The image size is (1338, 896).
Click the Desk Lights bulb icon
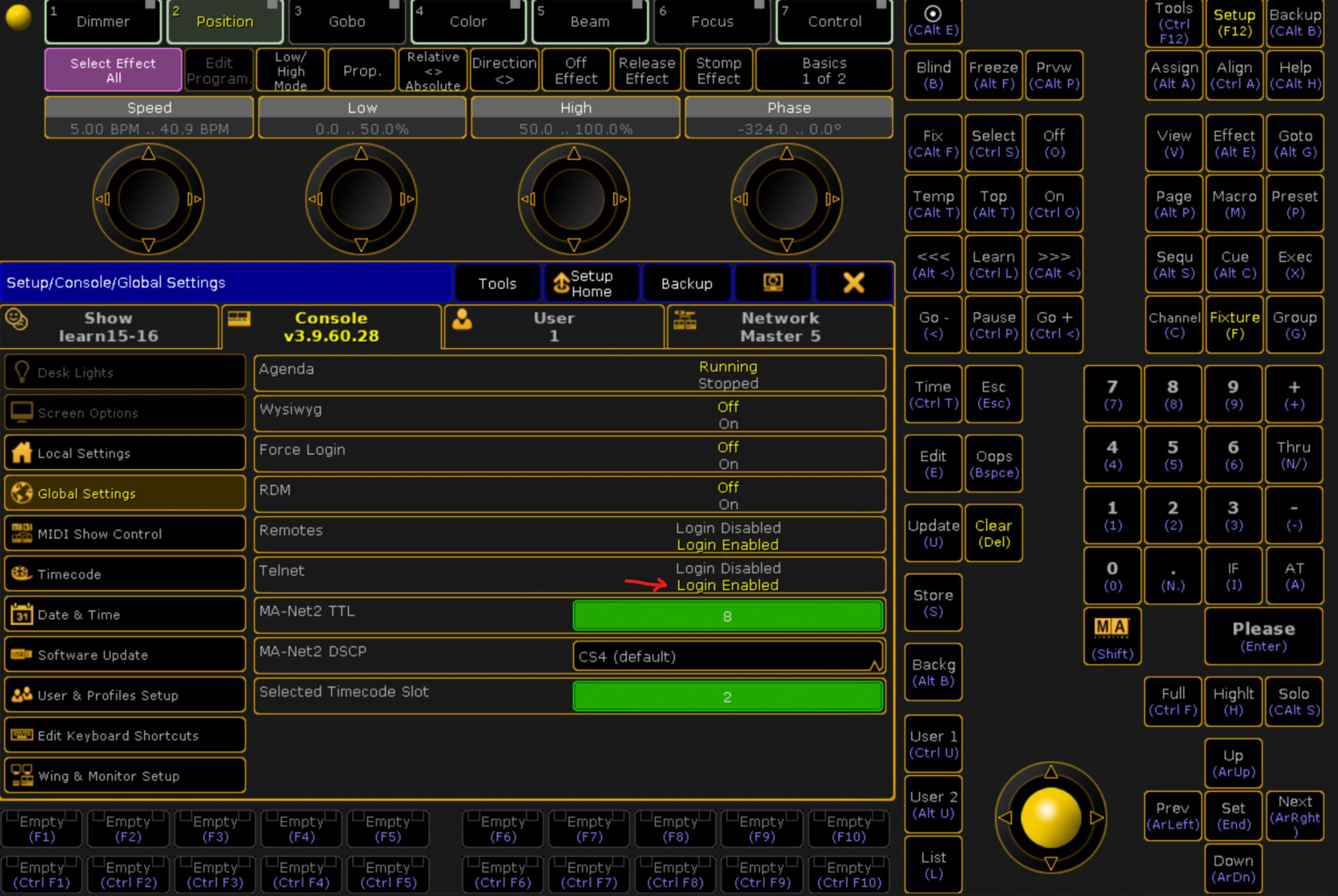[x=22, y=372]
